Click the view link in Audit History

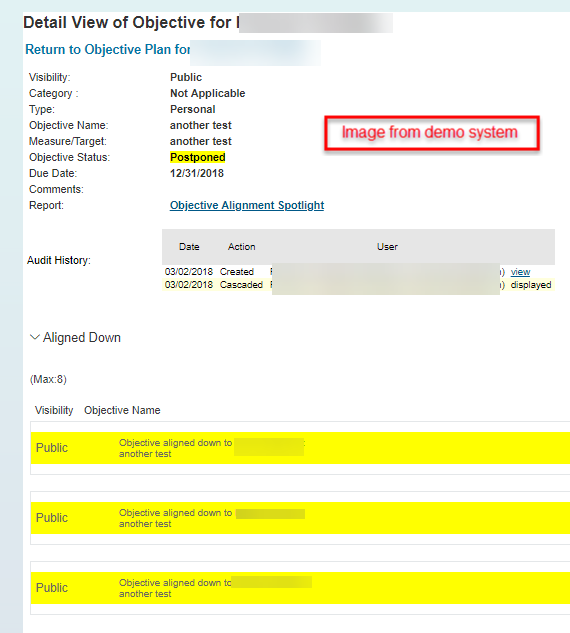point(520,272)
